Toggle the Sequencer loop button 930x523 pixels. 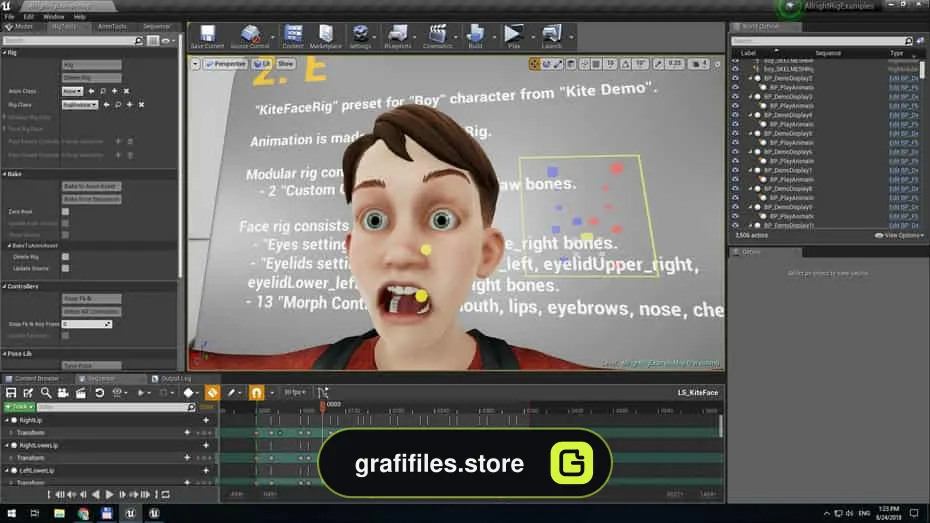(x=166, y=495)
